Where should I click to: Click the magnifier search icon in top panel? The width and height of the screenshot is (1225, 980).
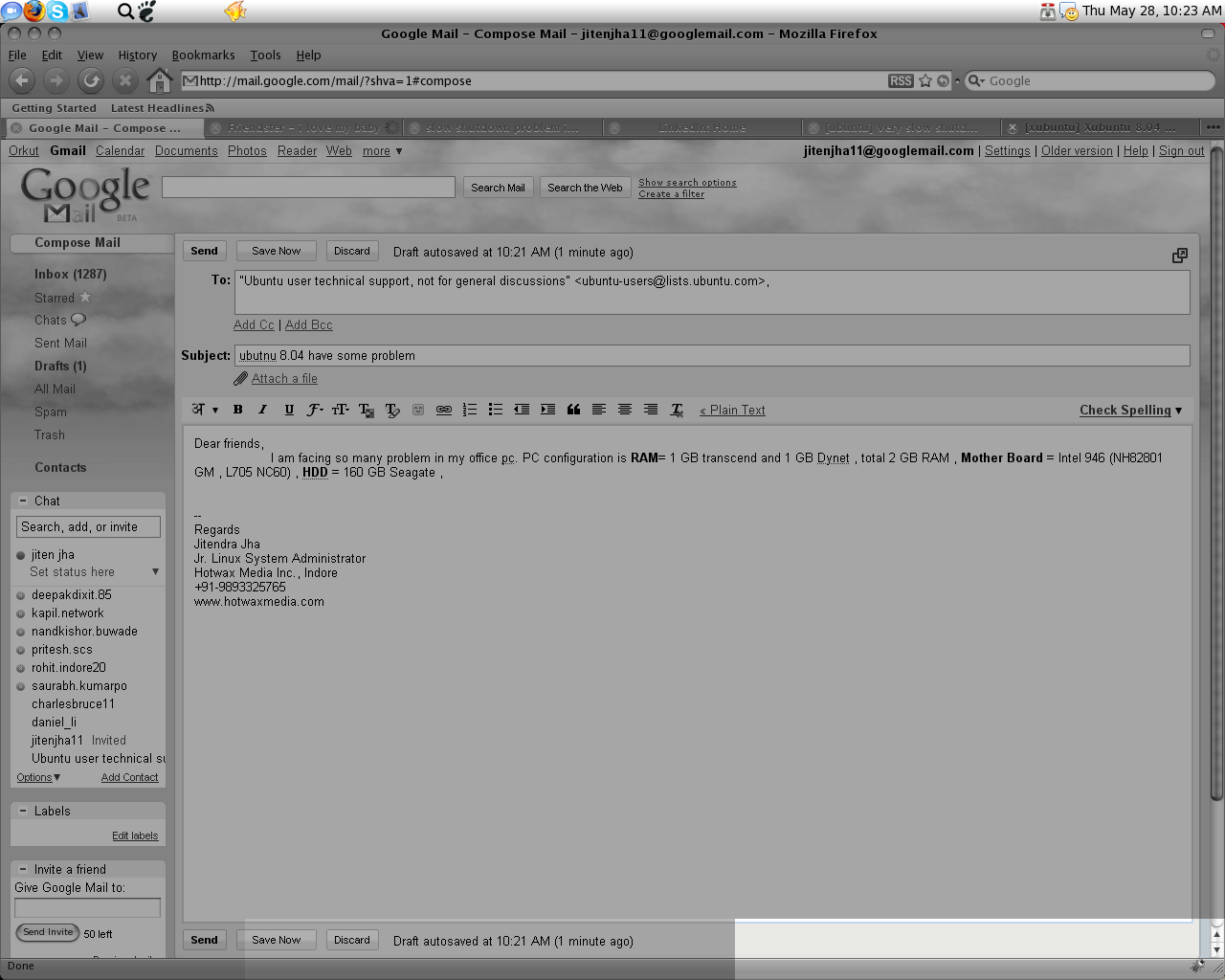(125, 11)
